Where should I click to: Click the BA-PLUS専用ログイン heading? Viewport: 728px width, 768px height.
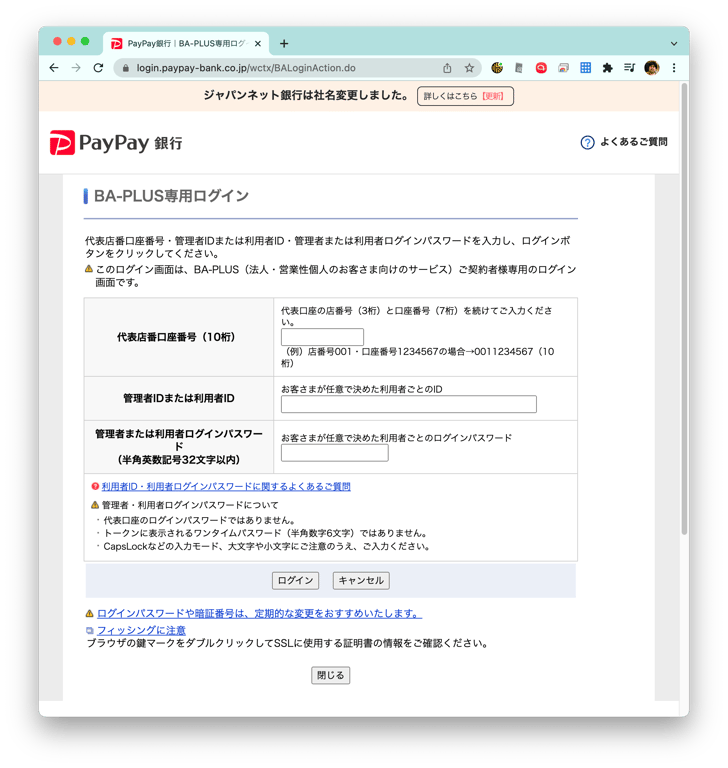(171, 196)
